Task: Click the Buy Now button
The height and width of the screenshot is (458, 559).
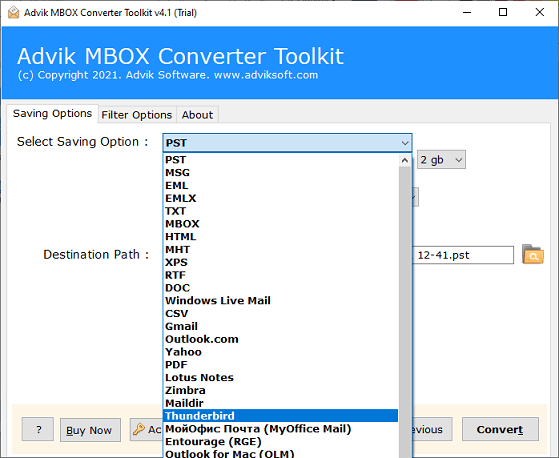Action: [90, 430]
